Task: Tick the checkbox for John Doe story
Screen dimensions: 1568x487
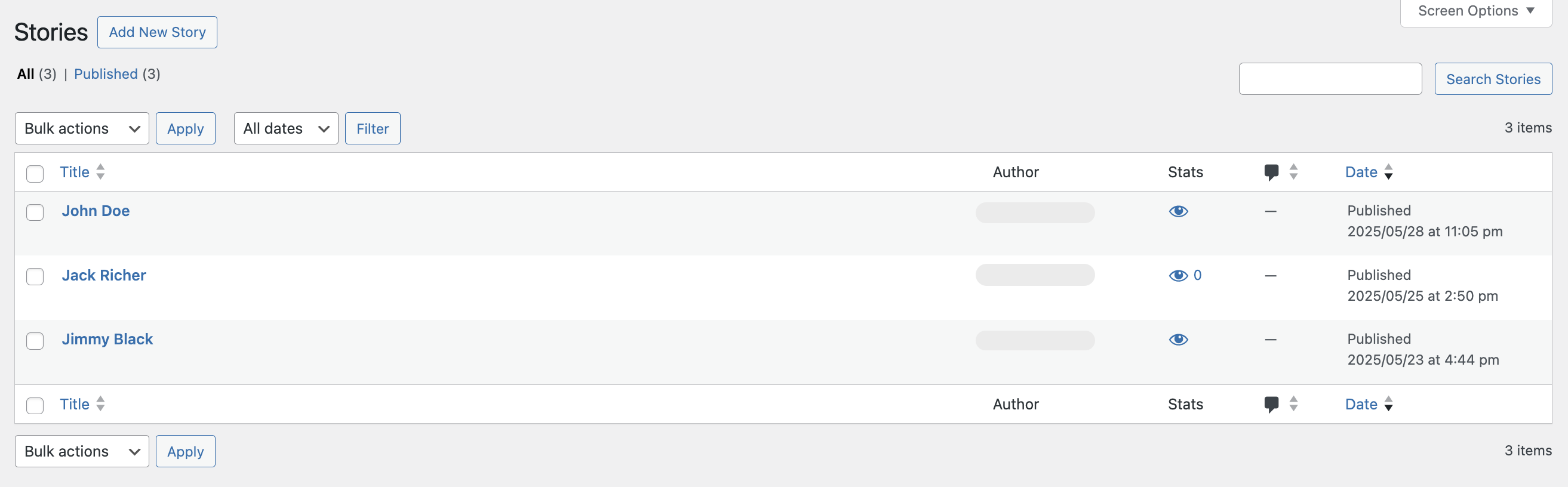Action: [x=35, y=212]
